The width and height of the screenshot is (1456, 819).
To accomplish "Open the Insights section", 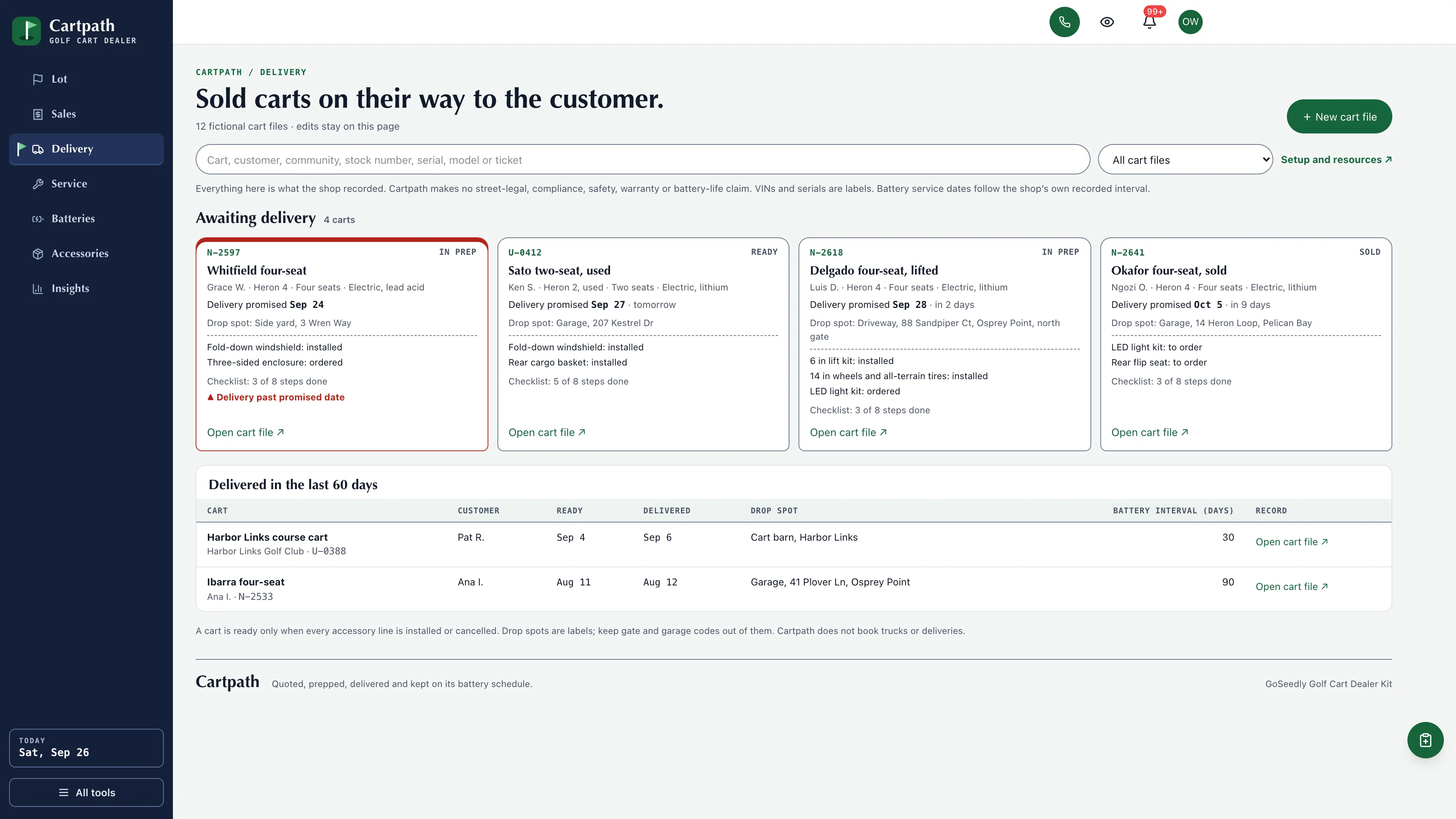I will pos(86,288).
